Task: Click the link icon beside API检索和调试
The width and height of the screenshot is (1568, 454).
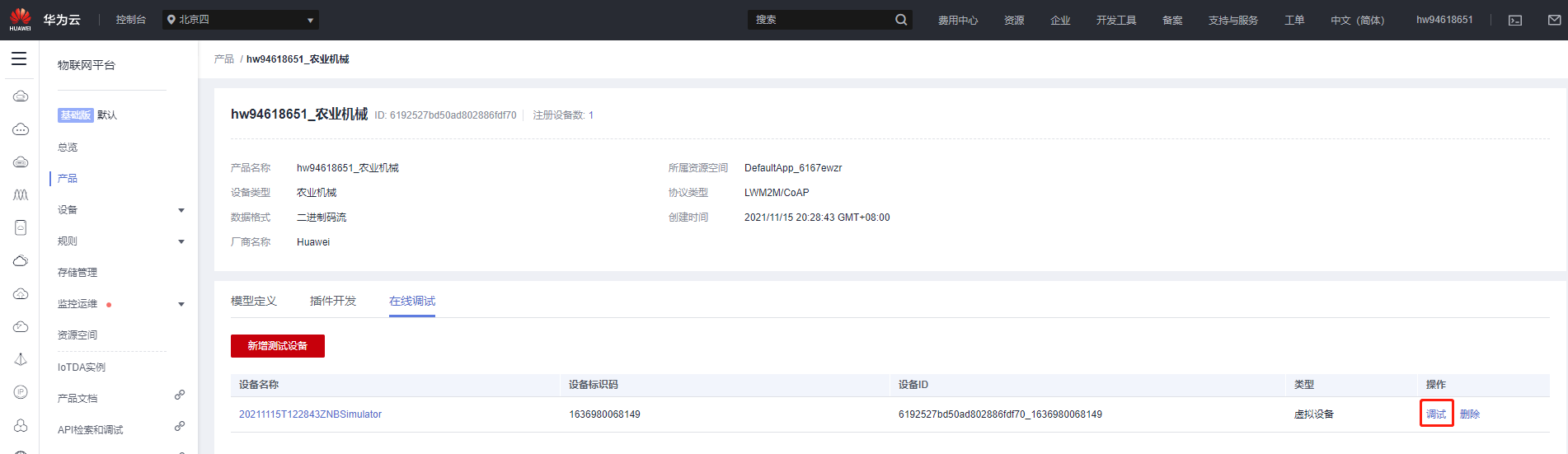Action: 180,426
